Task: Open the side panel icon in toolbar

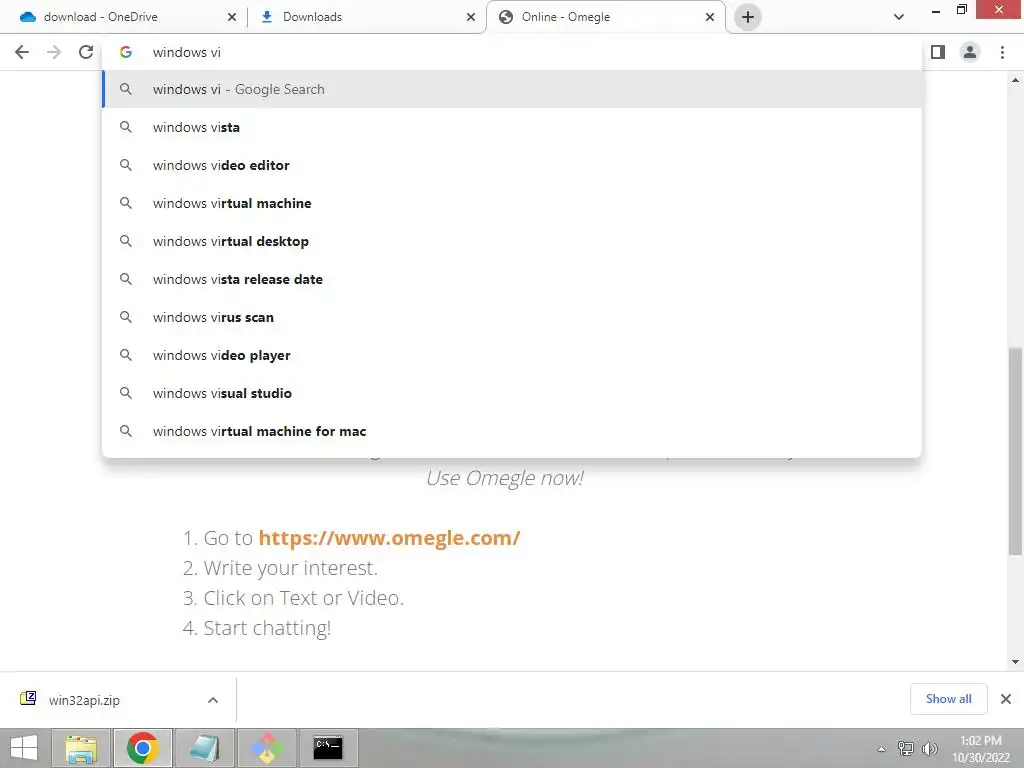Action: point(938,52)
